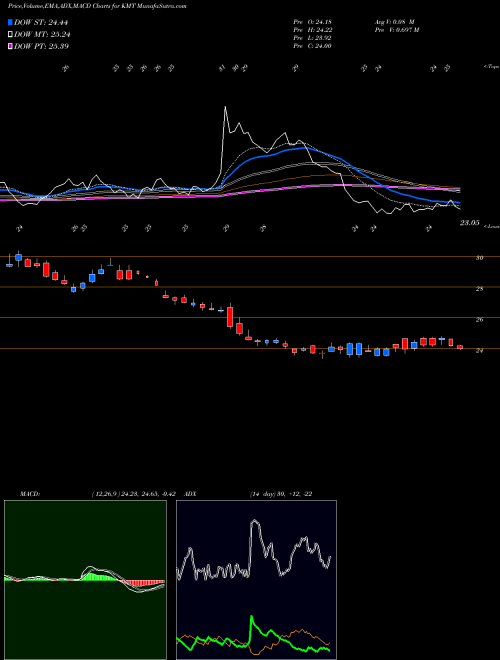500x660 pixels.
Task: Click the large red candle near 26
Action: click(230, 317)
